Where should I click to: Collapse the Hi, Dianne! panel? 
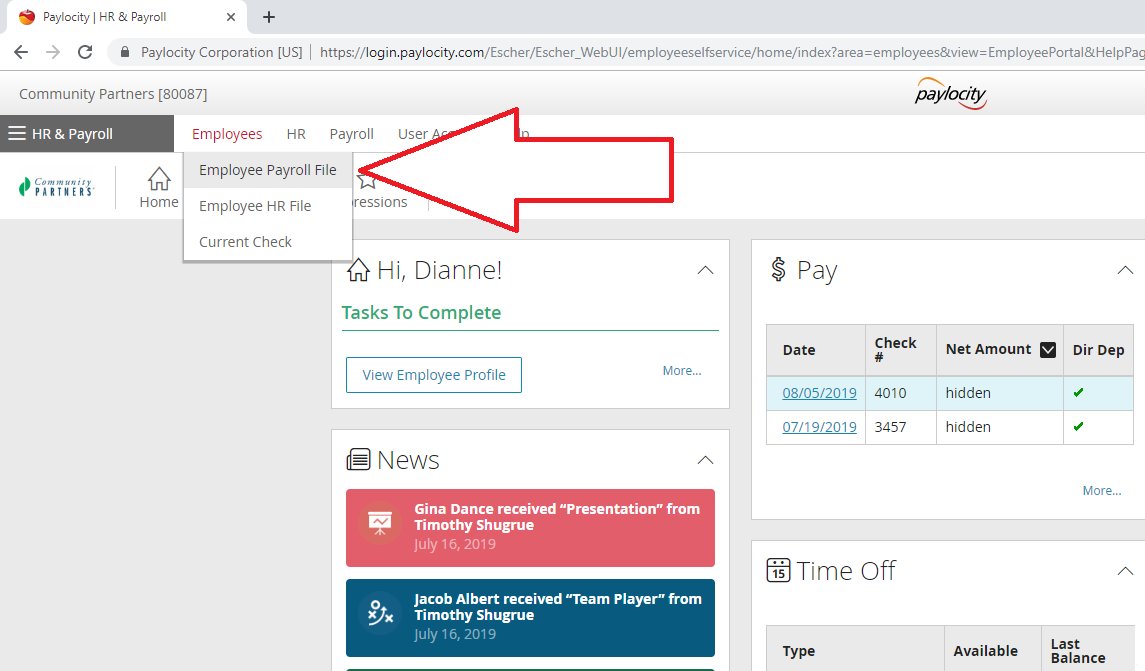tap(705, 270)
